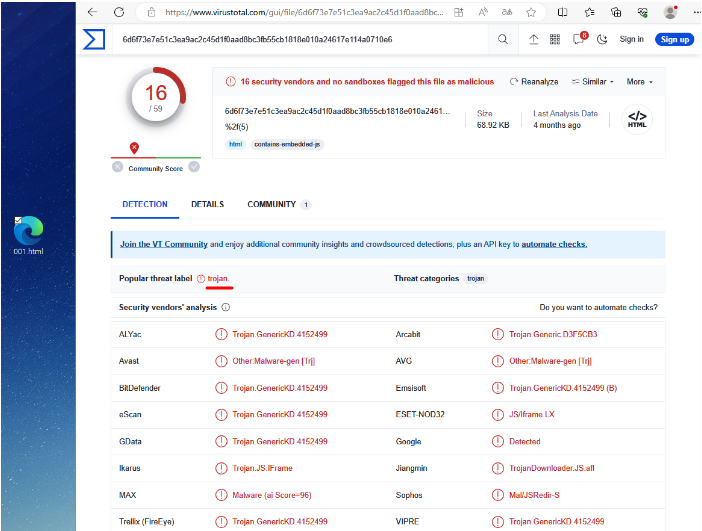Open the browser essentials heart icon
The height and width of the screenshot is (531, 702).
(x=642, y=13)
